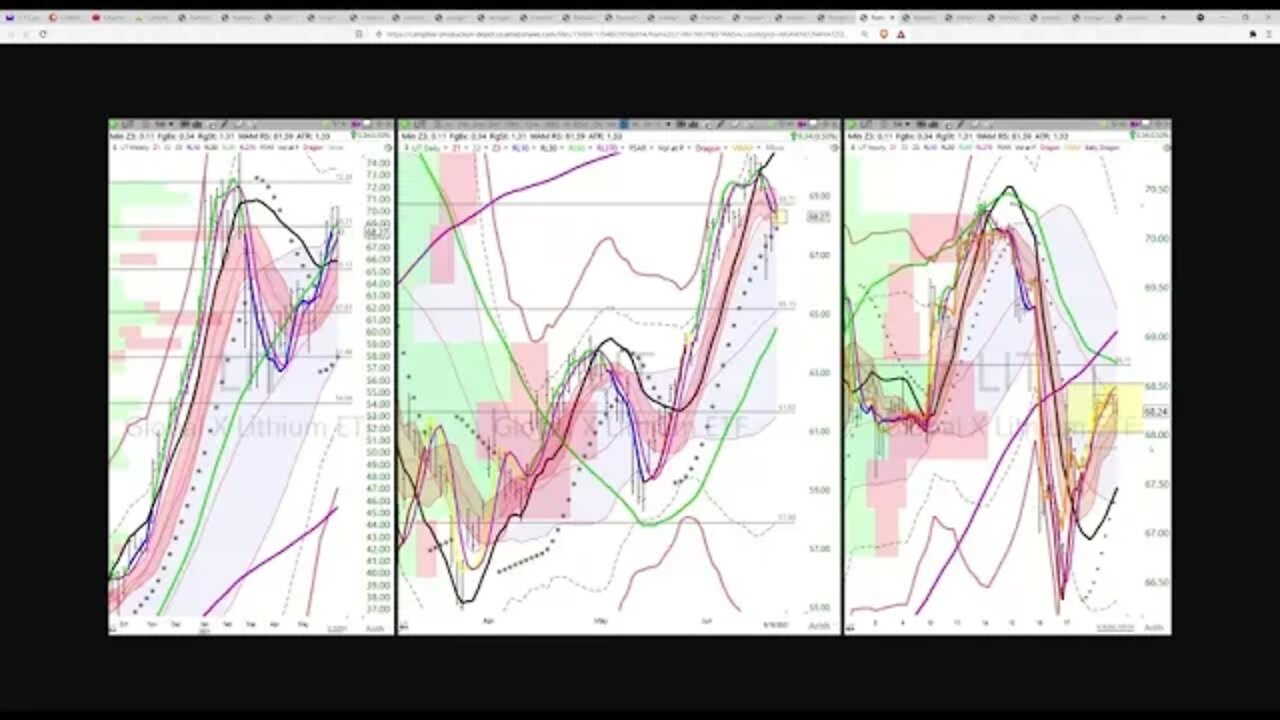This screenshot has height=720, width=1280.
Task: Click Auto scale button on daily chart
Action: tap(821, 627)
